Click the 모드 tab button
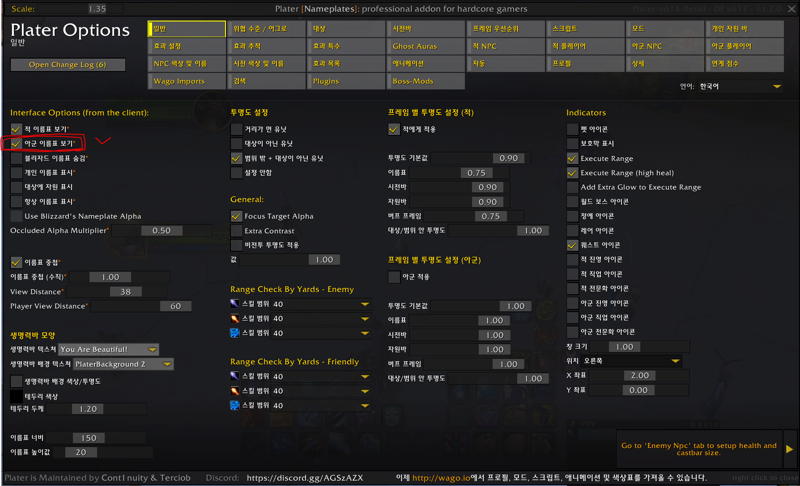This screenshot has width=800, height=486. pyautogui.click(x=665, y=29)
